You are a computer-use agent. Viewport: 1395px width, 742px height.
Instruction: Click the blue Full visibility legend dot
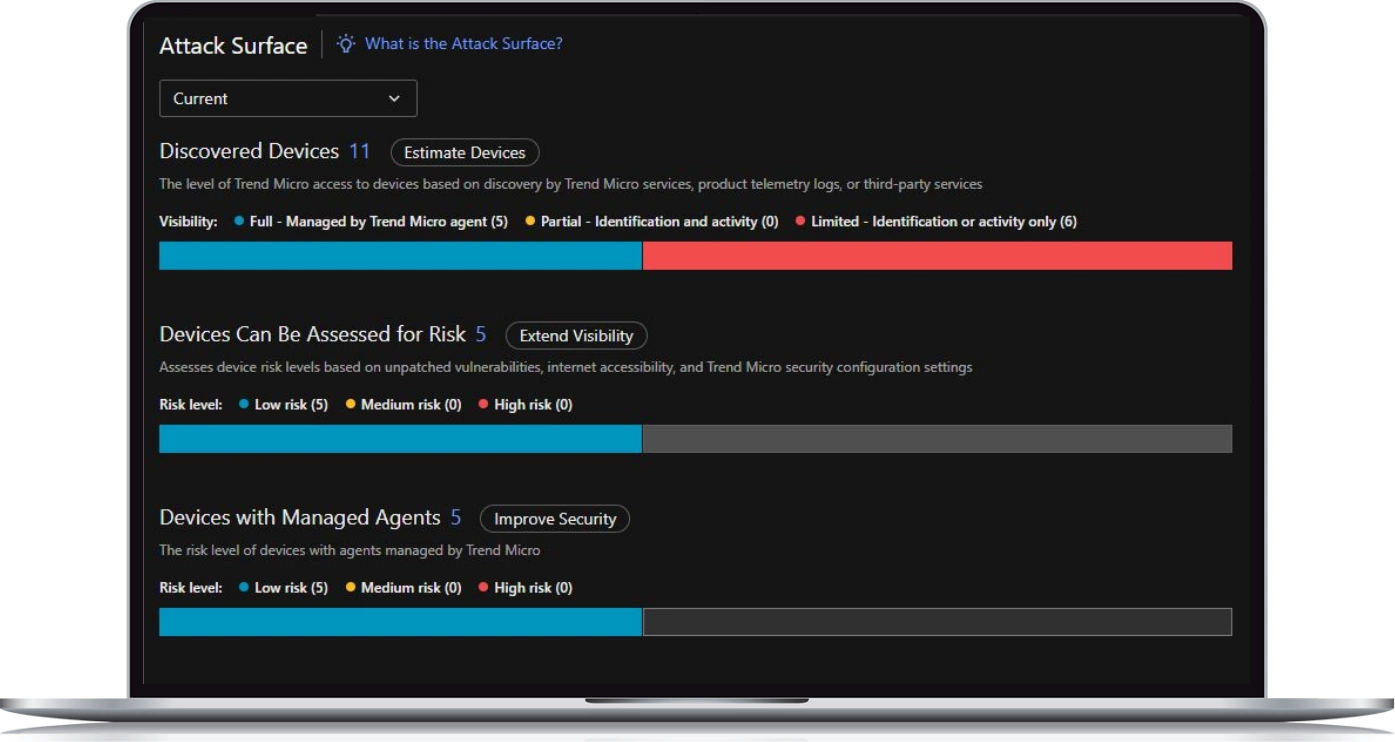click(239, 221)
